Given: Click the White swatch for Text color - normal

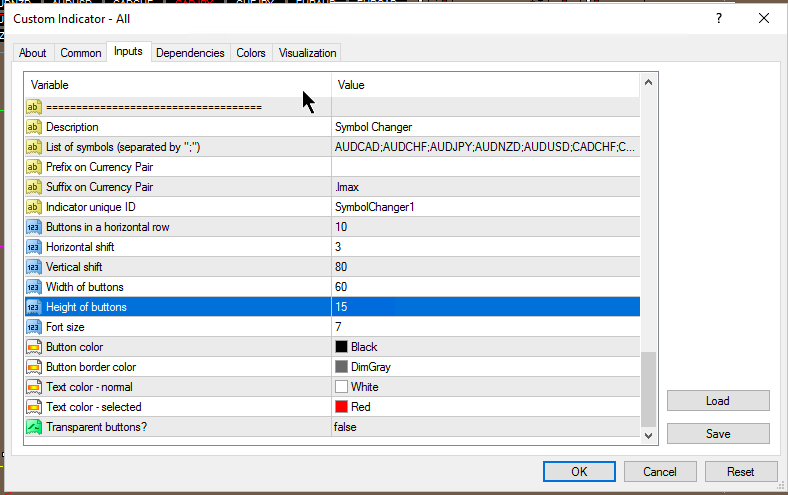Looking at the screenshot, I should [341, 386].
